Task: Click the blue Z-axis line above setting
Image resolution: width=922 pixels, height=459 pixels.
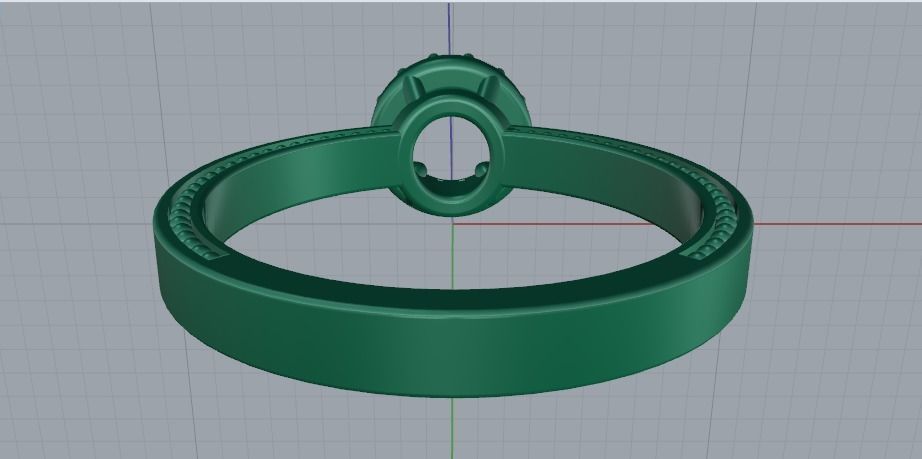Action: tap(450, 28)
